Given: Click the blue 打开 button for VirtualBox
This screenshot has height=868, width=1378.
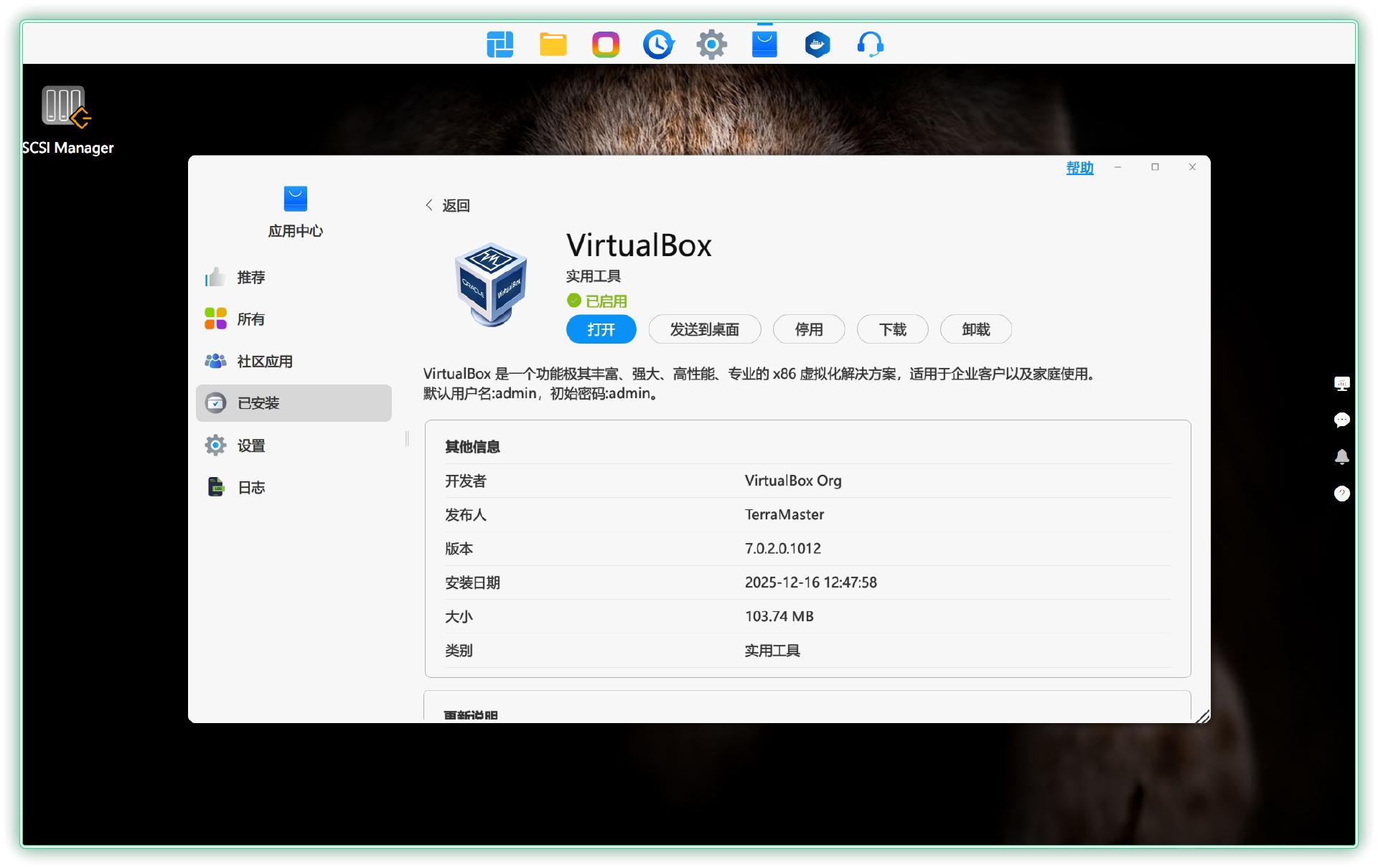Looking at the screenshot, I should pos(601,329).
